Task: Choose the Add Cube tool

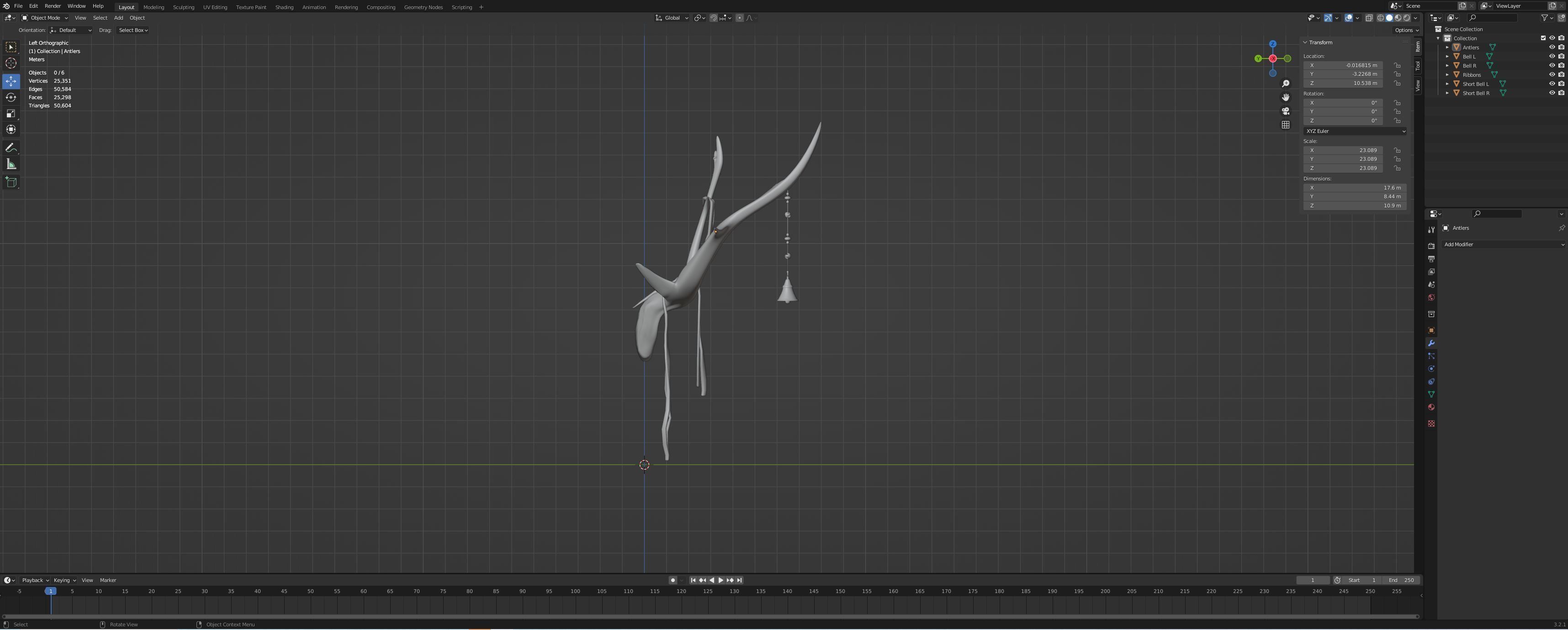Action: click(11, 183)
